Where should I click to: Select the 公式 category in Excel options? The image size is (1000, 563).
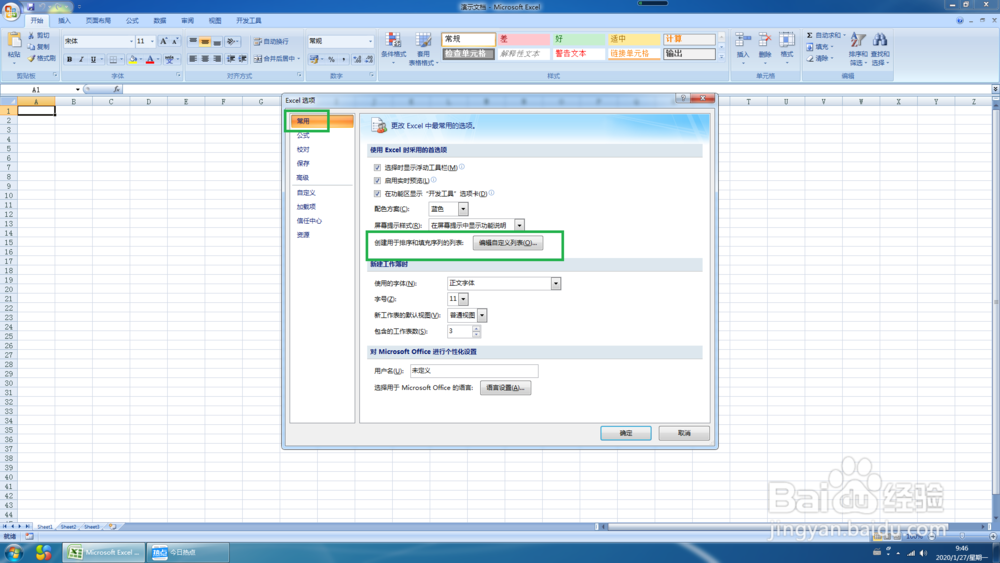click(x=303, y=135)
